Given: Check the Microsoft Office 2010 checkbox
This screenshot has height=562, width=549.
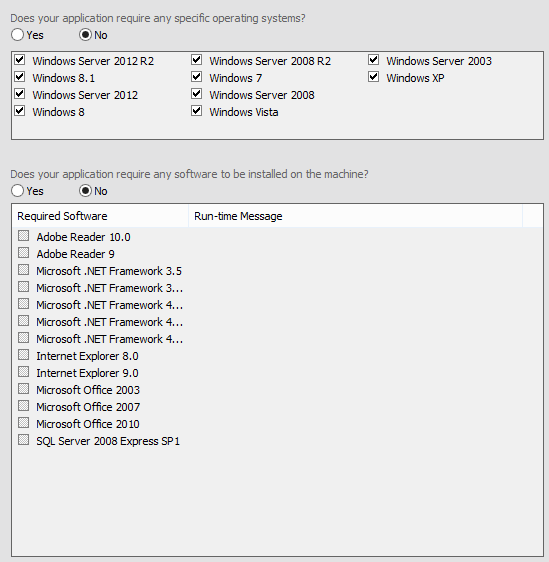Looking at the screenshot, I should click(x=24, y=423).
